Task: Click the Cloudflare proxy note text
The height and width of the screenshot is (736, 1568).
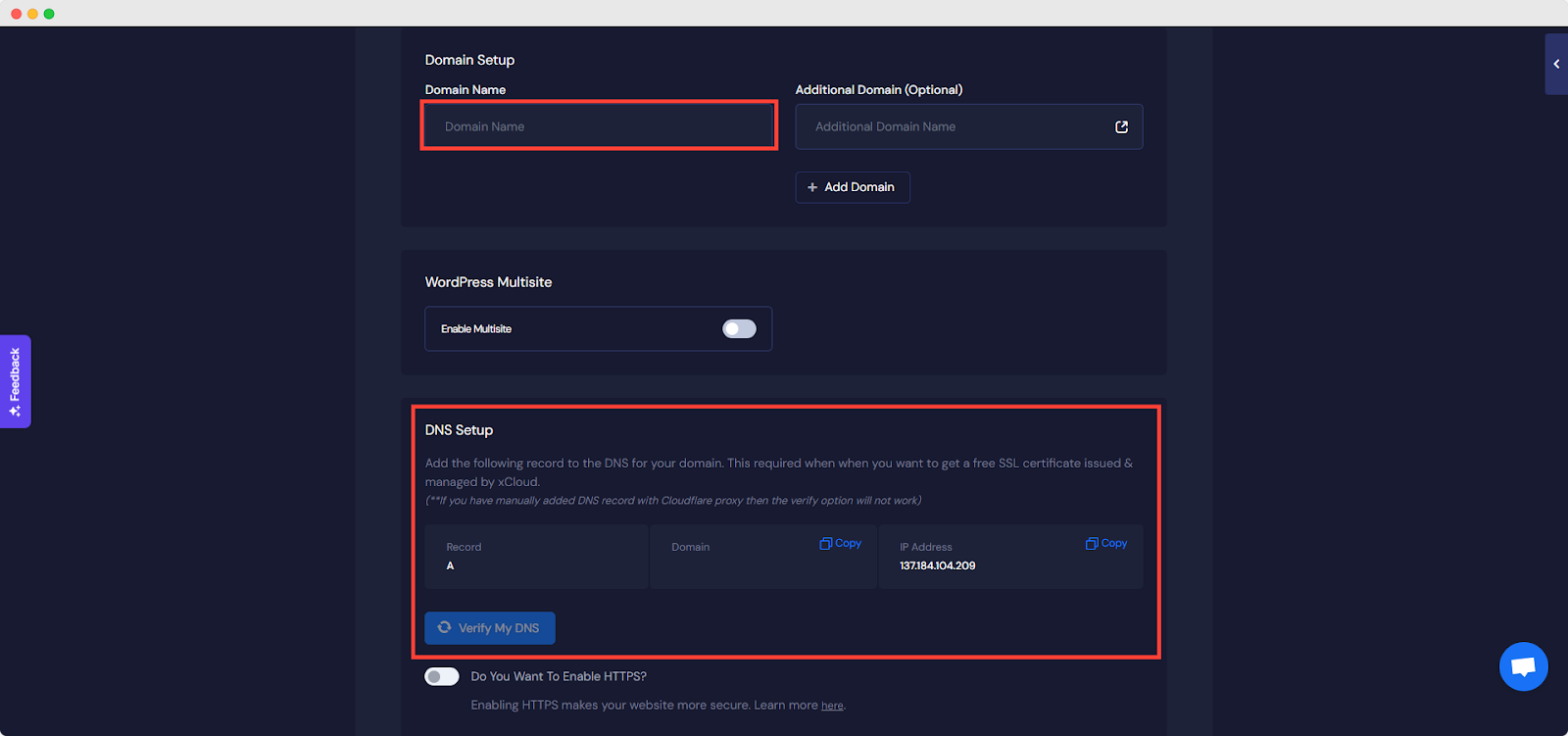Action: [x=673, y=501]
